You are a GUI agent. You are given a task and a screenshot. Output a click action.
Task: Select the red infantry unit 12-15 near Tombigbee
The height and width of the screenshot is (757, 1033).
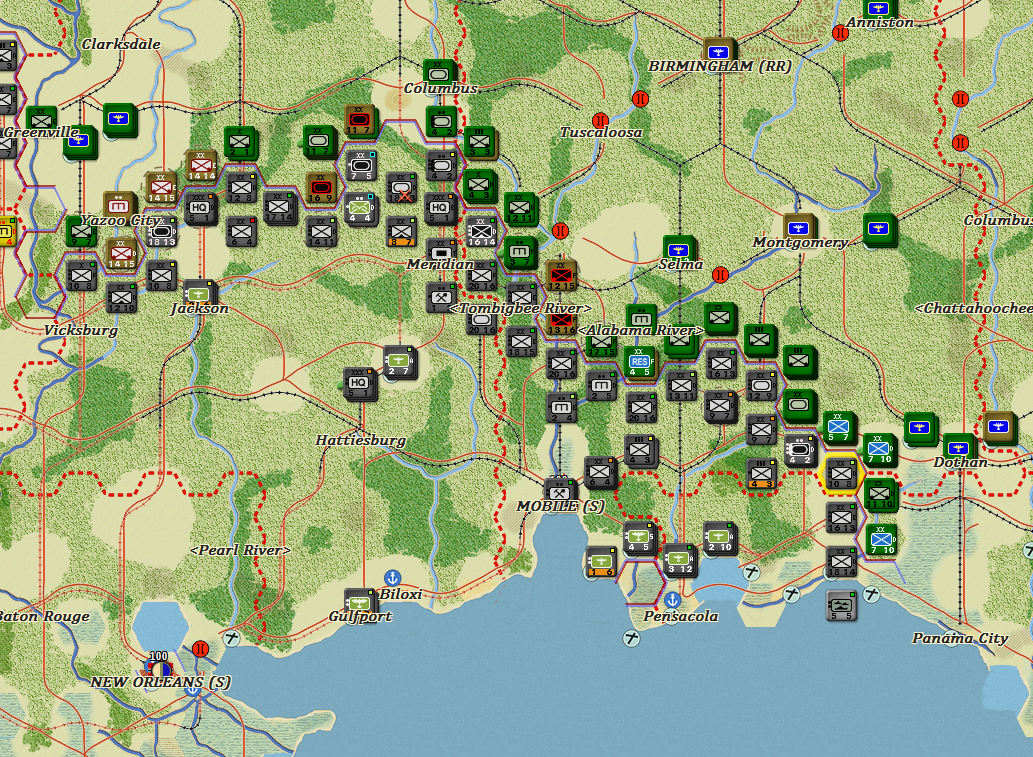tap(561, 276)
